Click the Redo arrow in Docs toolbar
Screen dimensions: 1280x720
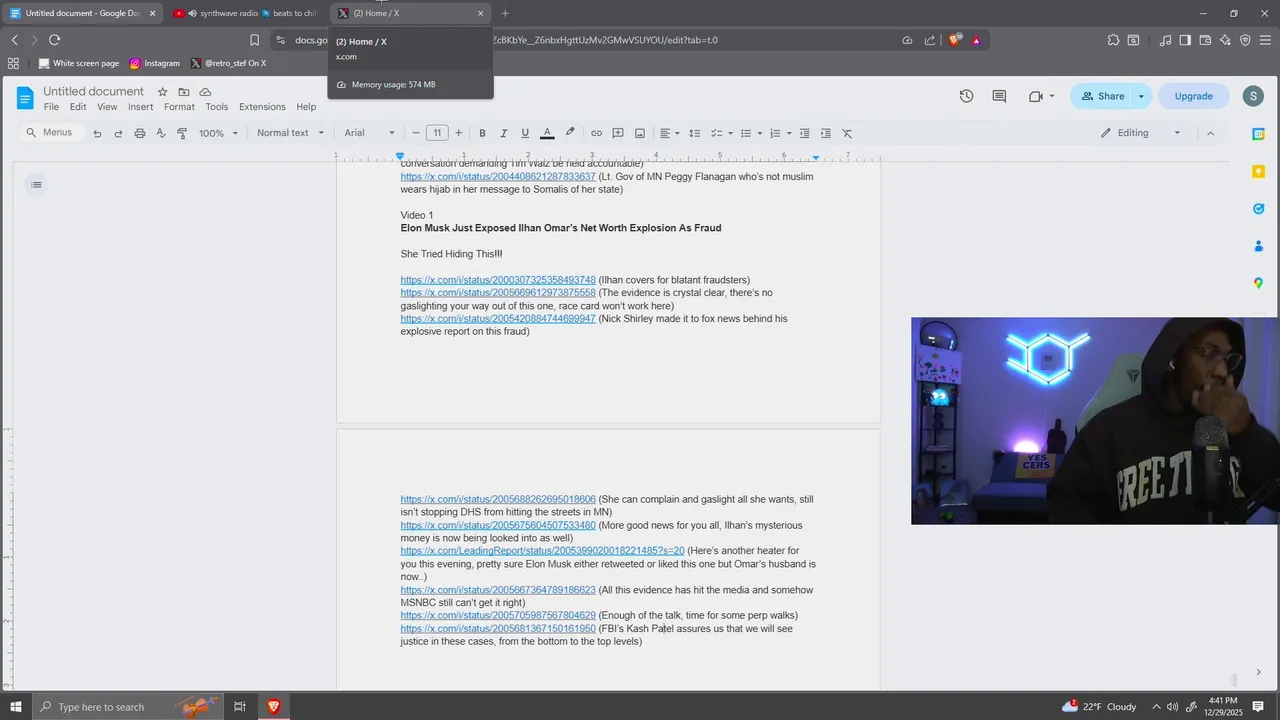pos(118,133)
